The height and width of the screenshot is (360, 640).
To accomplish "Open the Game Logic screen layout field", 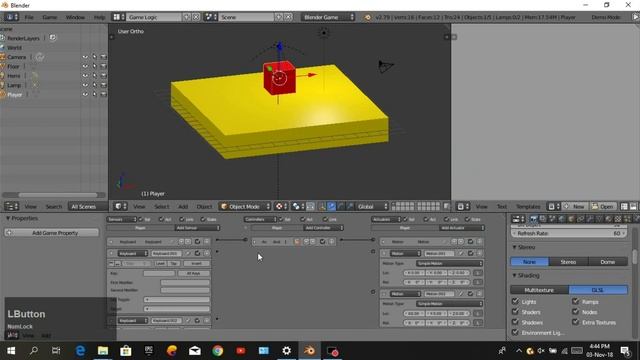I will point(154,17).
